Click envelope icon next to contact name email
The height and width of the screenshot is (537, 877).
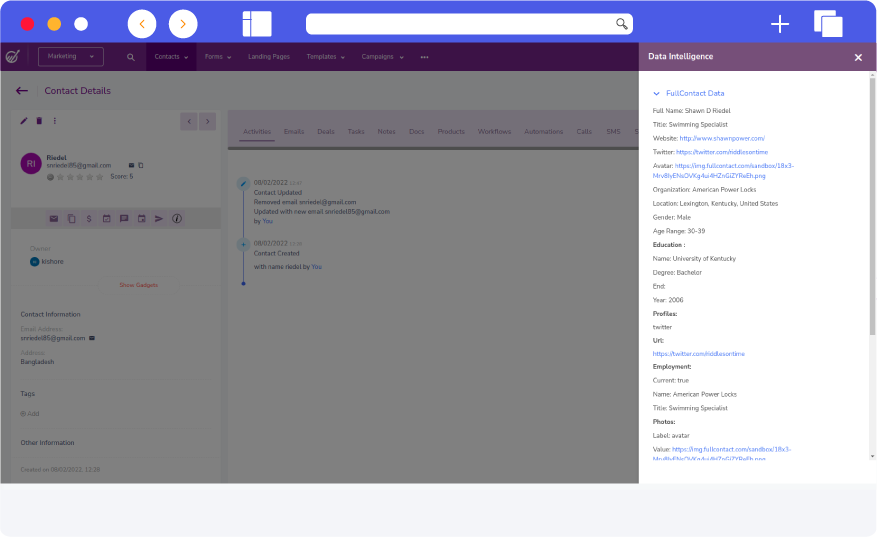pos(131,166)
